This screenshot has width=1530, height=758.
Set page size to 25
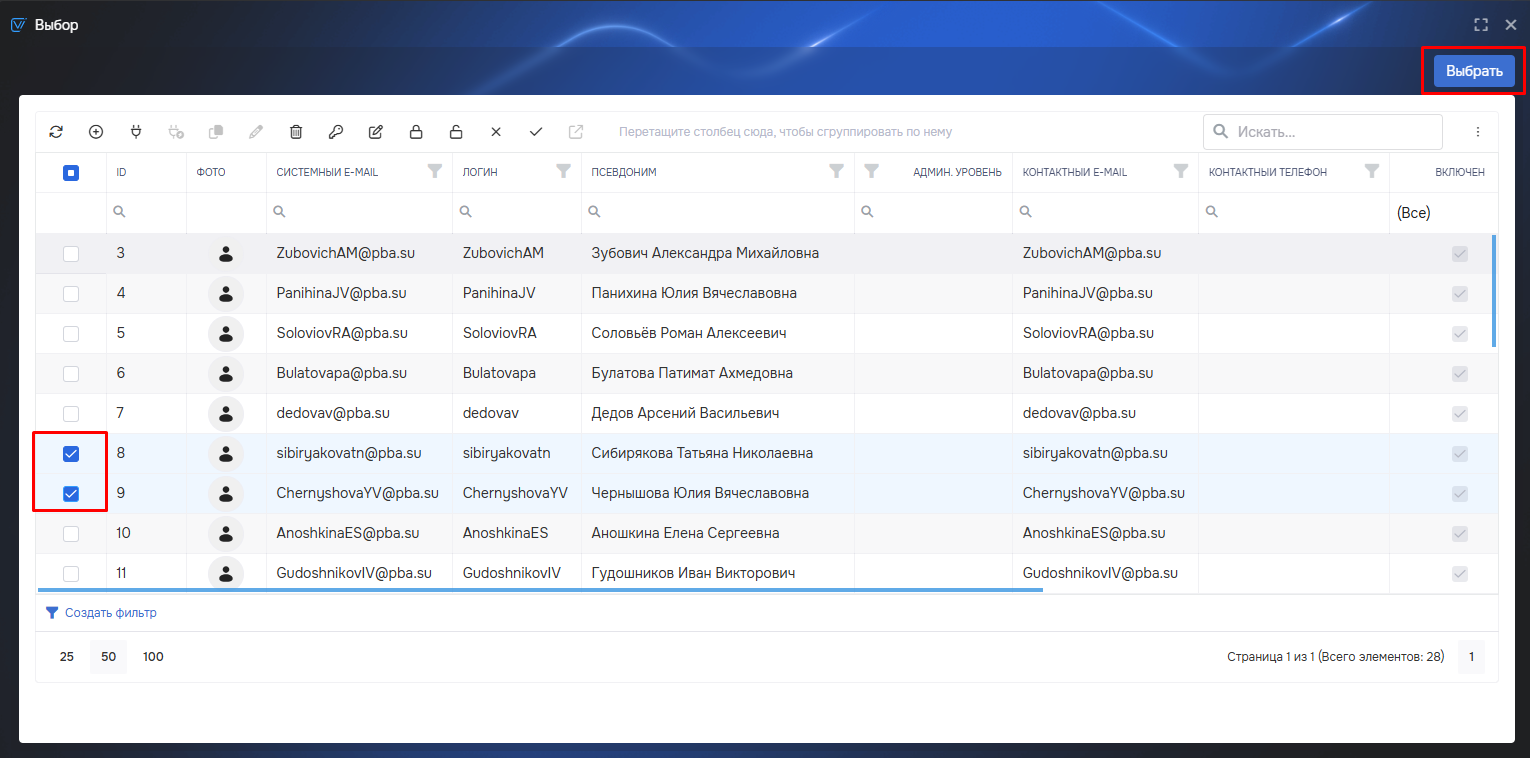pyautogui.click(x=67, y=657)
